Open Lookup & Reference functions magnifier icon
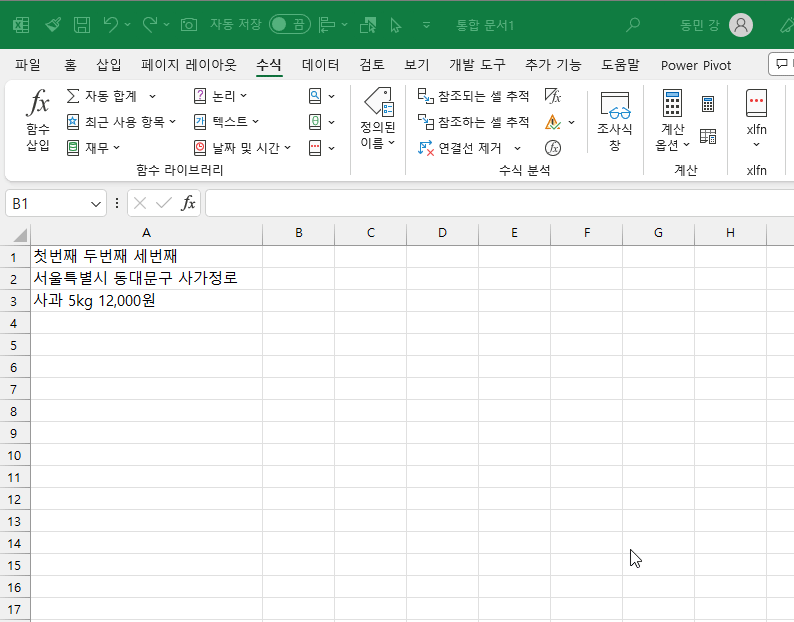Viewport: 794px width, 622px height. (322, 96)
